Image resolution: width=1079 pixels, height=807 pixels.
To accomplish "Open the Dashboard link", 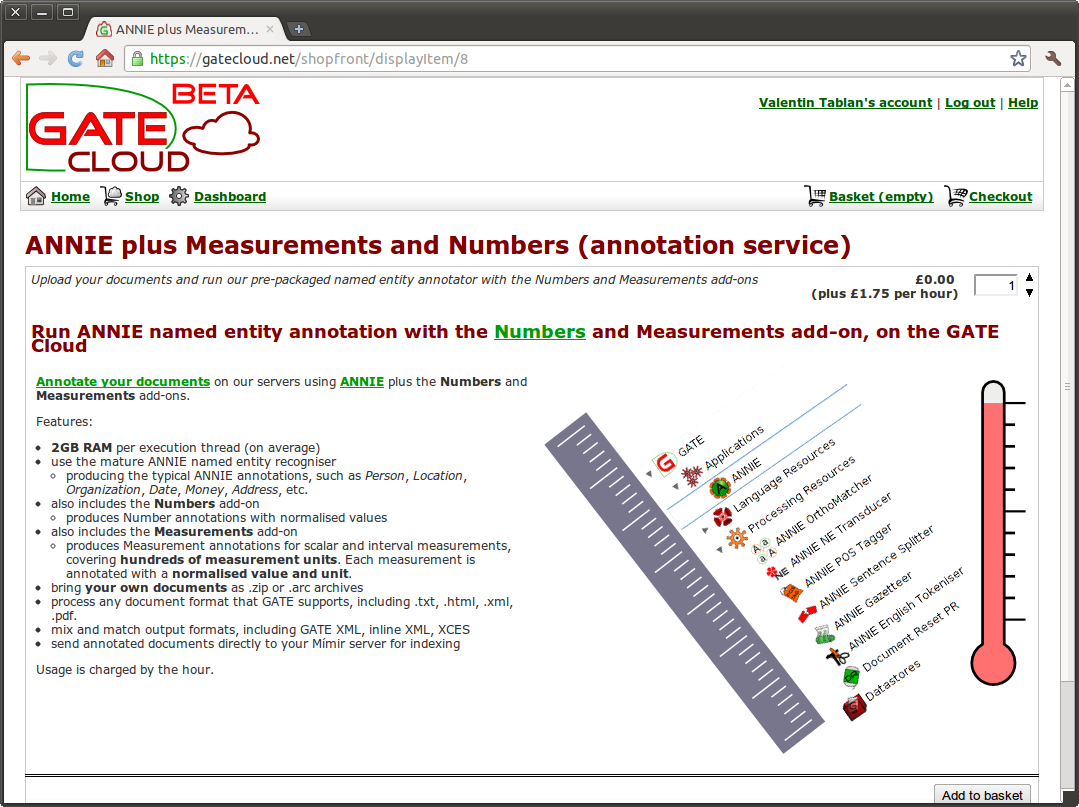I will [x=230, y=197].
